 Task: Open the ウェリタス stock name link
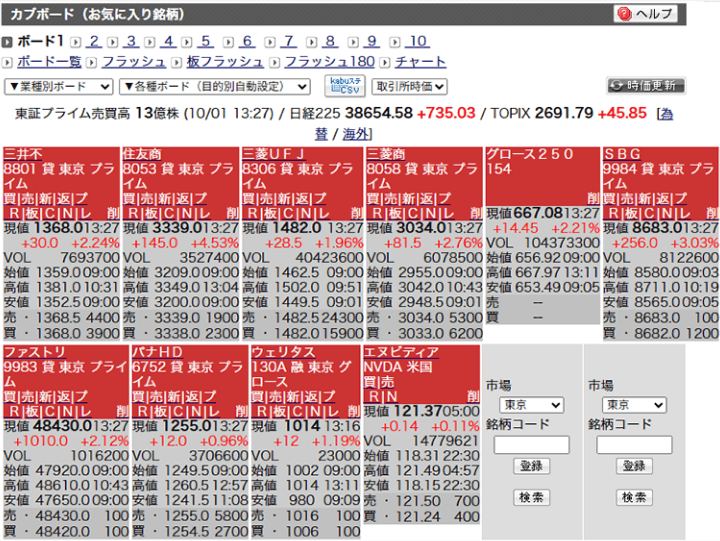[283, 352]
